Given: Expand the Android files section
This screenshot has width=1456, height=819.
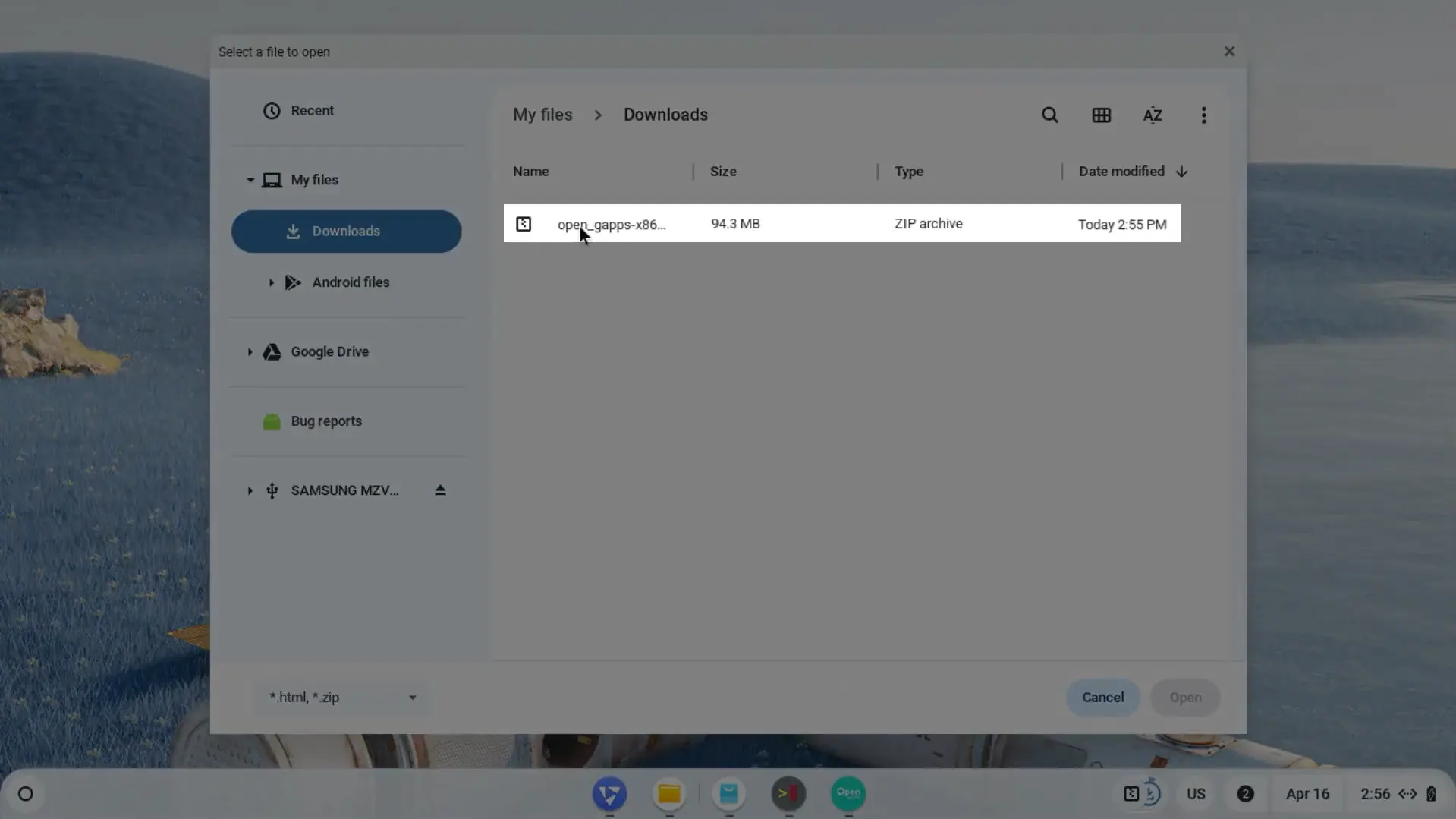Looking at the screenshot, I should coord(271,282).
